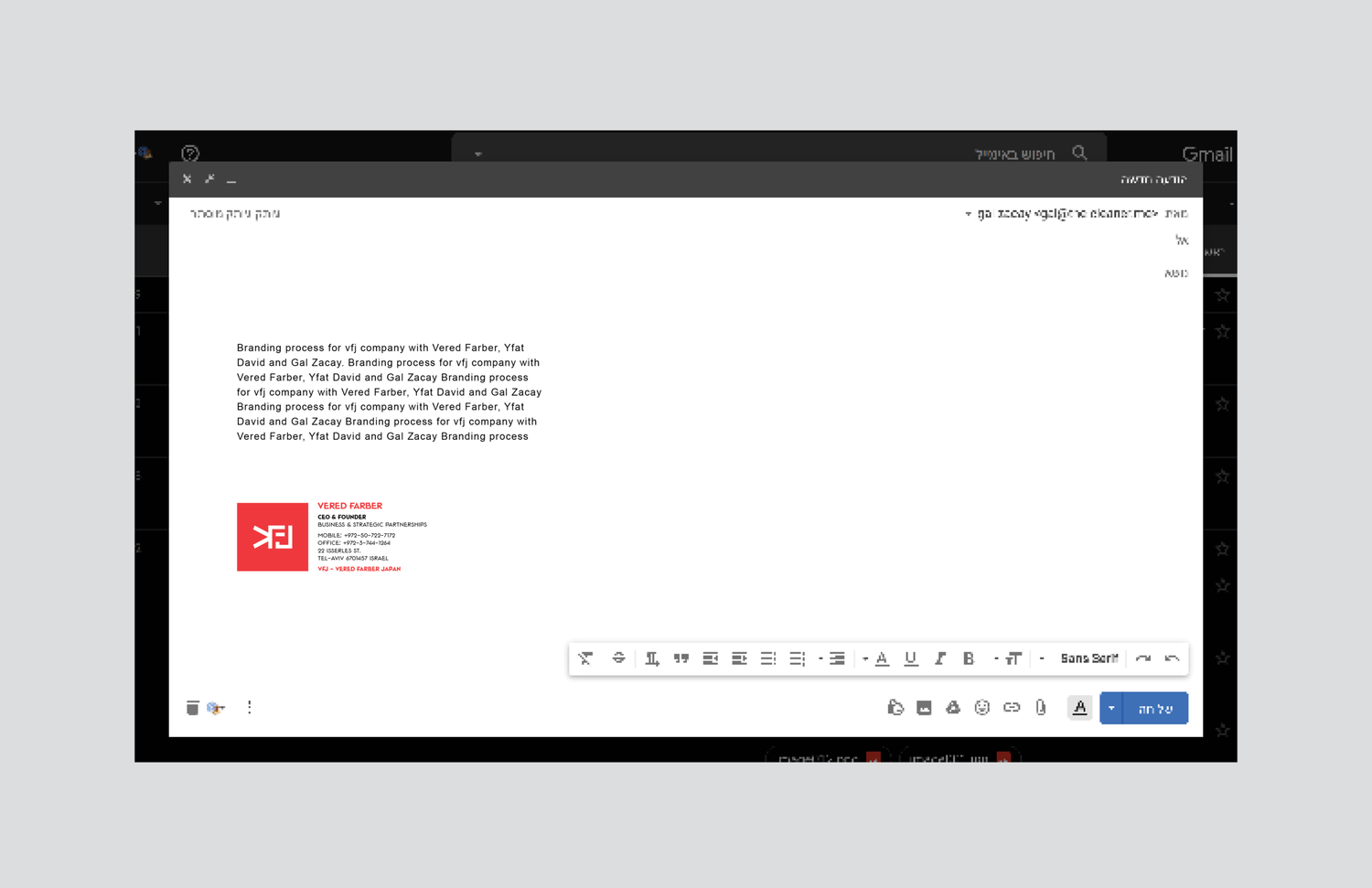This screenshot has height=888, width=1372.
Task: Toggle Italic formatting
Action: 939,658
